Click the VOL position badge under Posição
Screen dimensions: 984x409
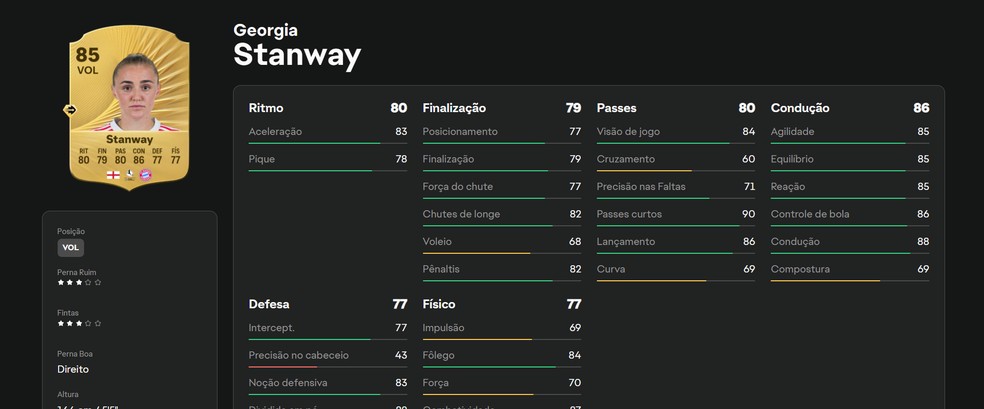(x=70, y=248)
